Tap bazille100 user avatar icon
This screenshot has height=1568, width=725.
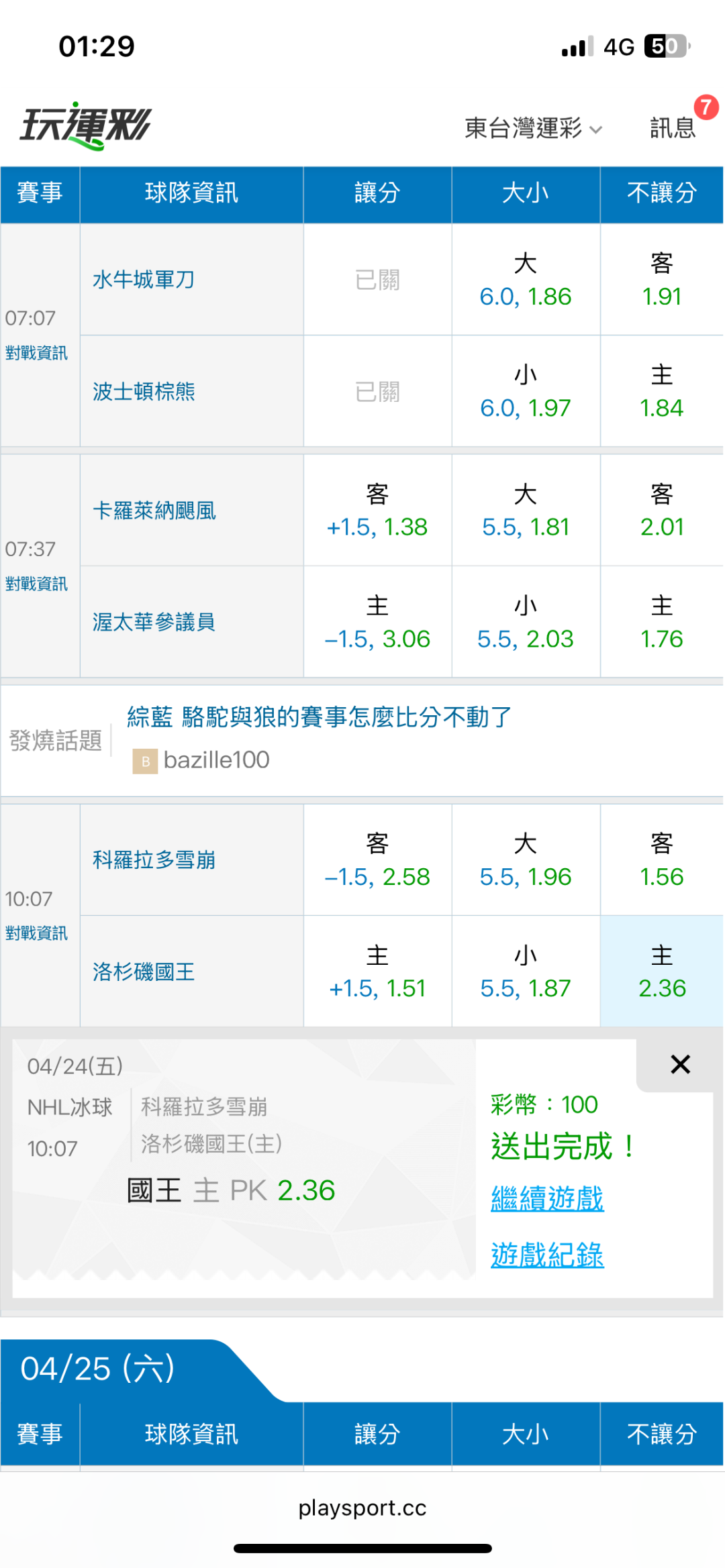pyautogui.click(x=145, y=761)
